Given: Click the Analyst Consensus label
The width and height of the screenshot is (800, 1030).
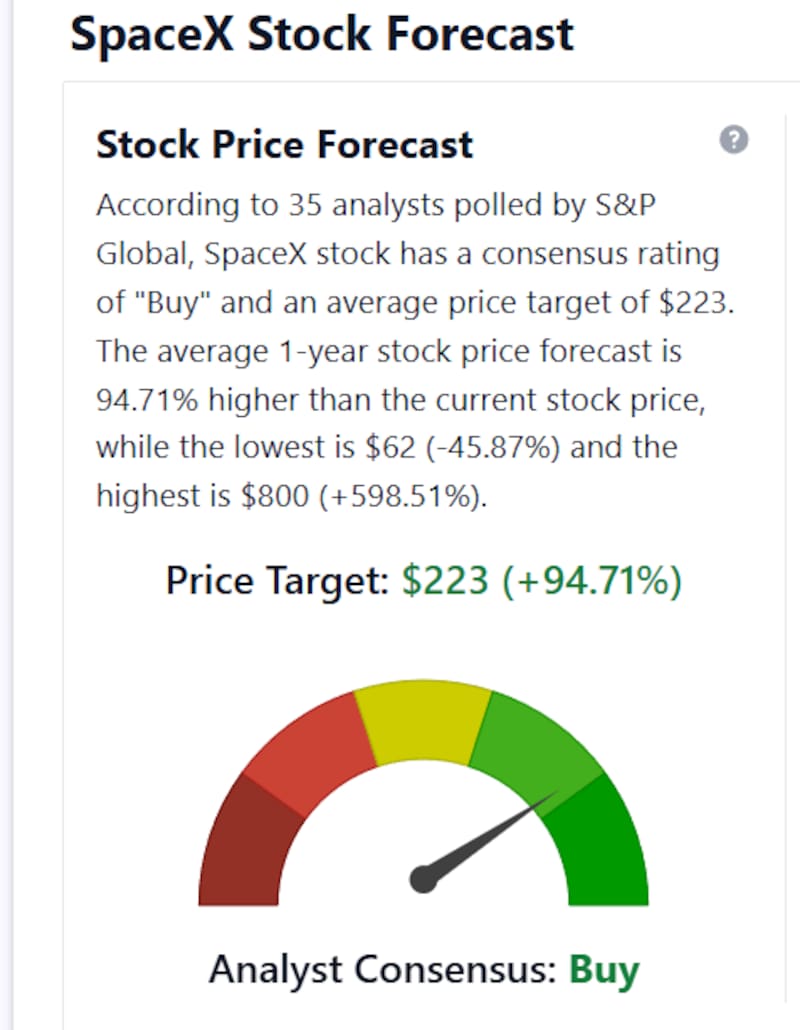Looking at the screenshot, I should 383,969.
